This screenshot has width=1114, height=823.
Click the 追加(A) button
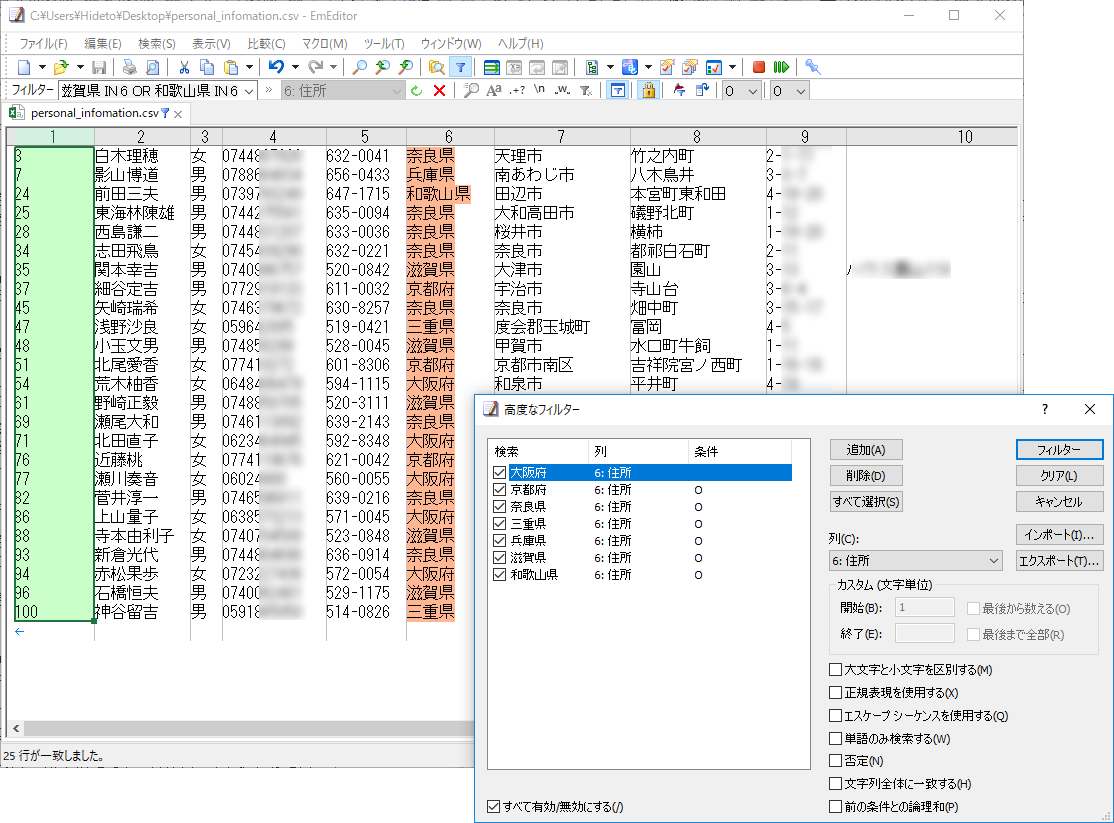click(x=866, y=450)
